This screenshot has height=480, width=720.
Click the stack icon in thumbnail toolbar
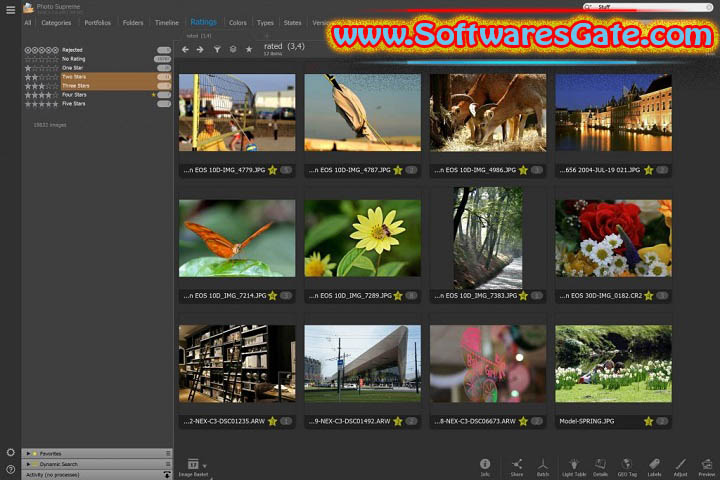(233, 49)
